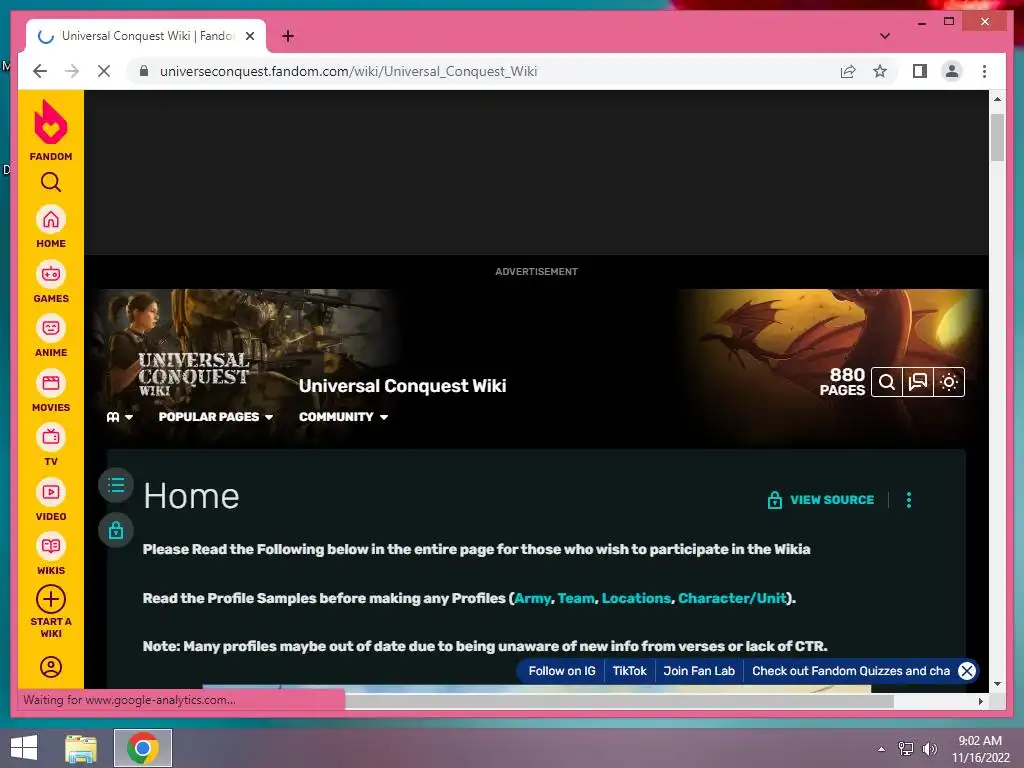The height and width of the screenshot is (768, 1024).
Task: Open a new browser tab
Action: point(288,36)
